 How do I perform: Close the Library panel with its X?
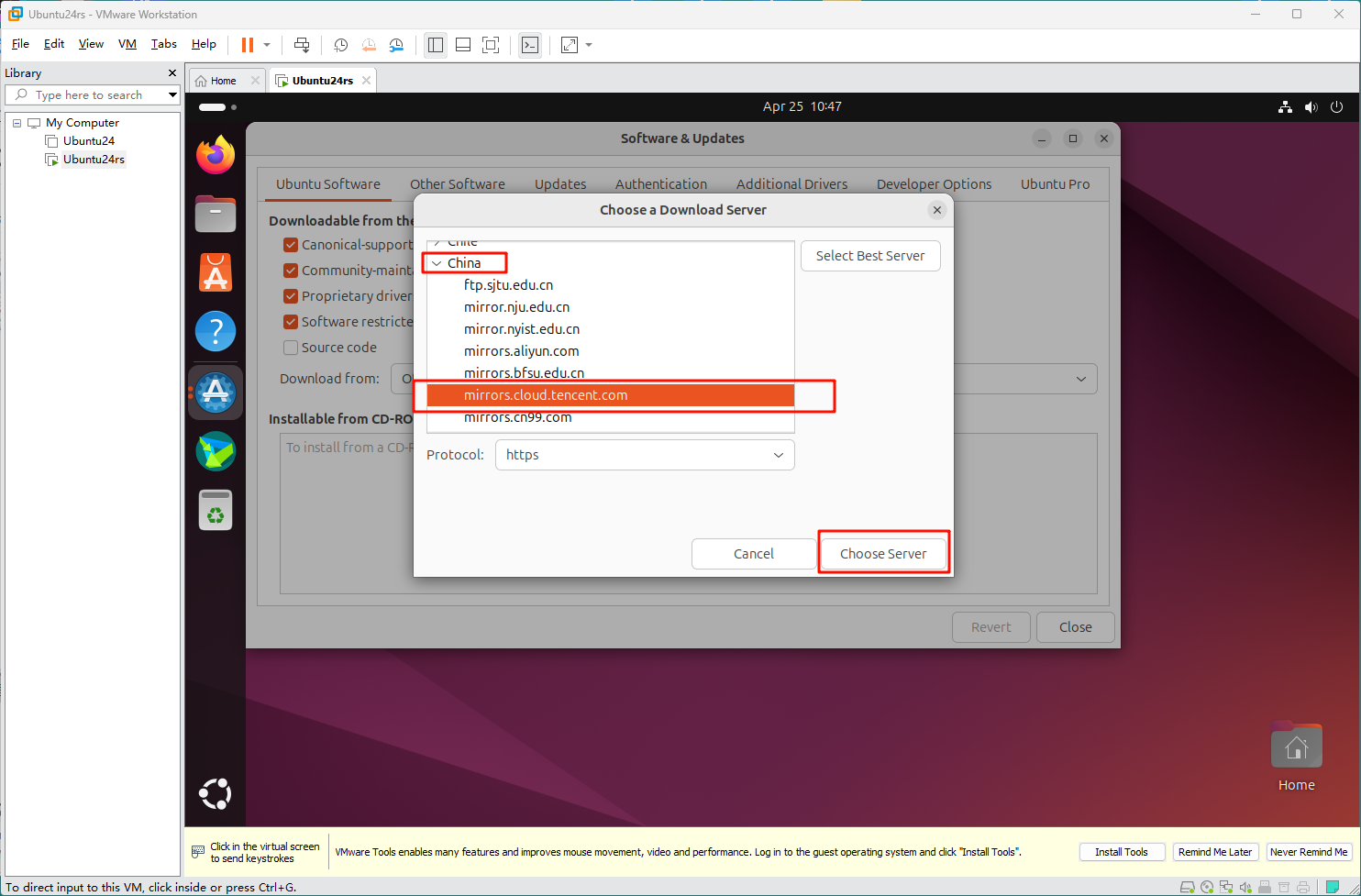(x=172, y=72)
